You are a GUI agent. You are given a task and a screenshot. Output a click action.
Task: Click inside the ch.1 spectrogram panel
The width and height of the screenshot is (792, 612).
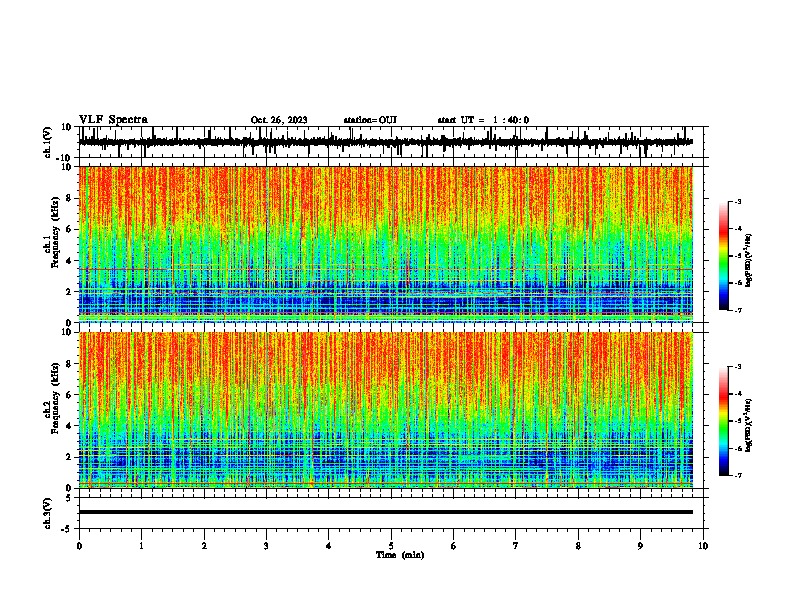click(385, 244)
